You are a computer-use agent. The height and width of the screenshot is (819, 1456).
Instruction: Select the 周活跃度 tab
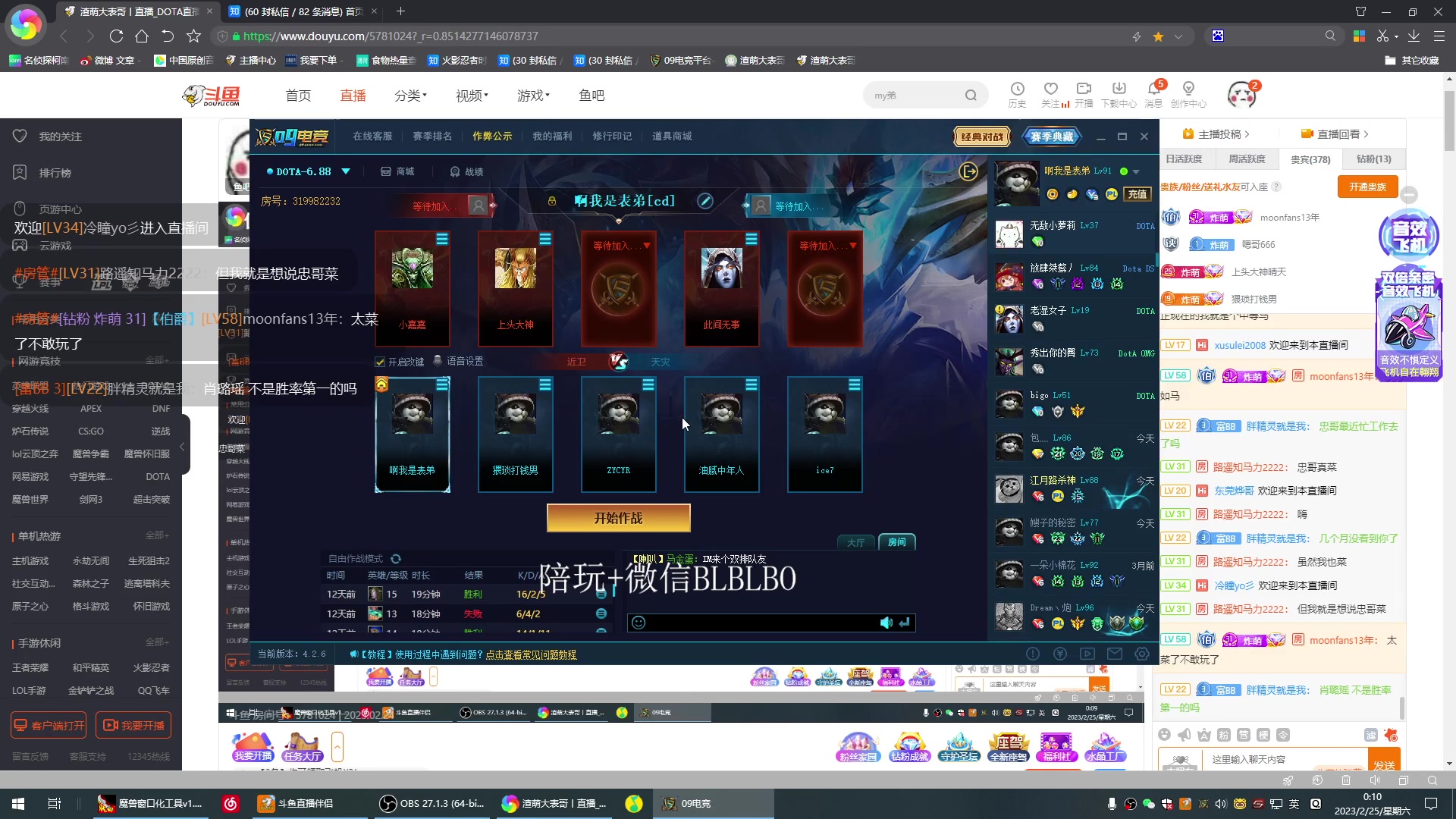[1247, 159]
